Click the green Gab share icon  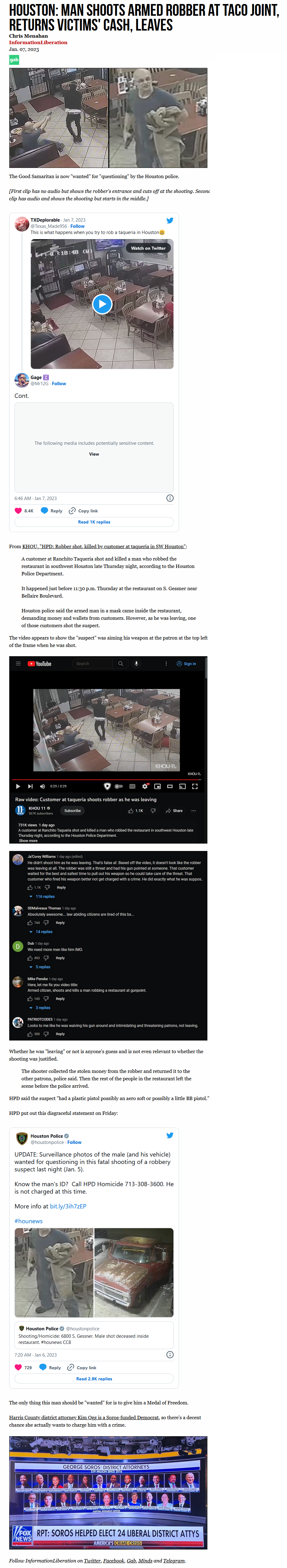pyautogui.click(x=14, y=60)
